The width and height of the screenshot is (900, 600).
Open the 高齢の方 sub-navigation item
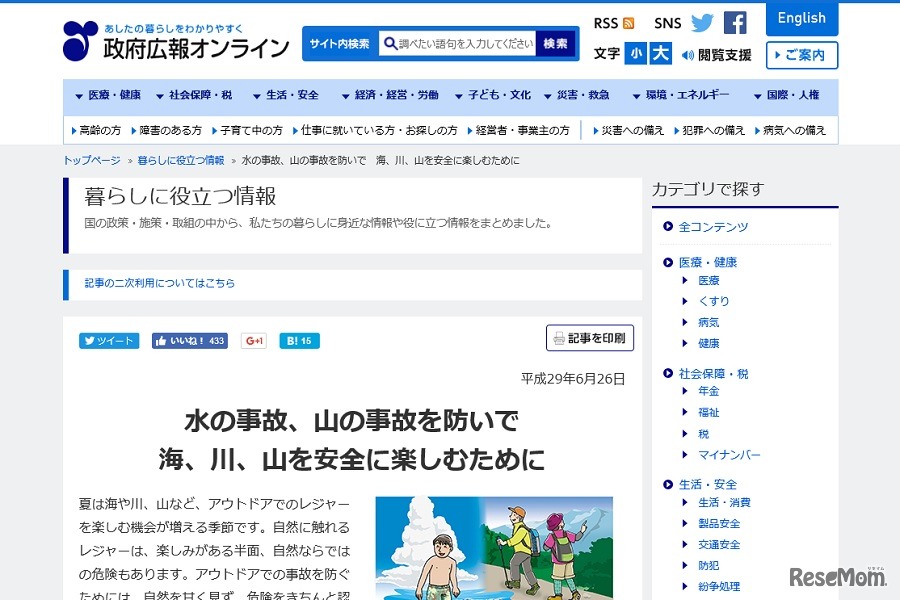96,131
